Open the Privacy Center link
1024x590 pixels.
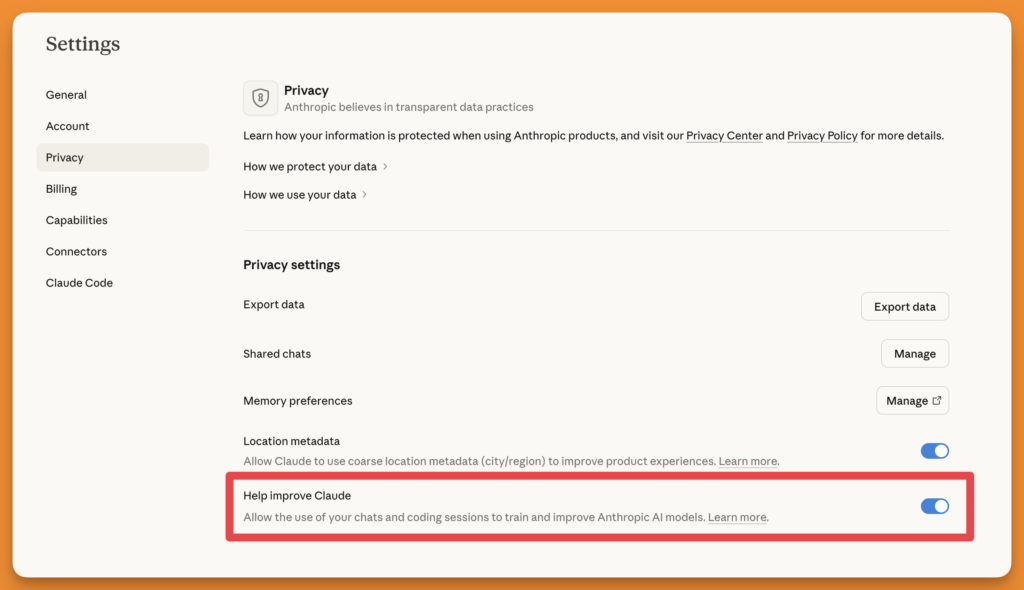point(724,135)
